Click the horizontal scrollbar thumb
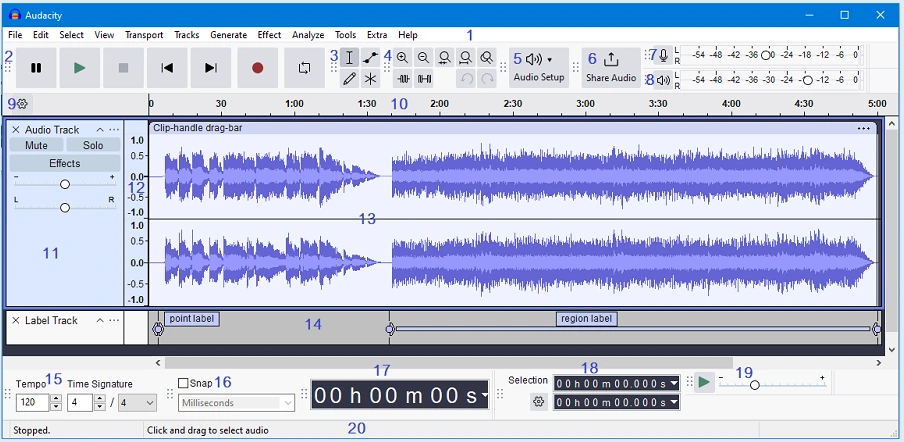 coord(449,363)
